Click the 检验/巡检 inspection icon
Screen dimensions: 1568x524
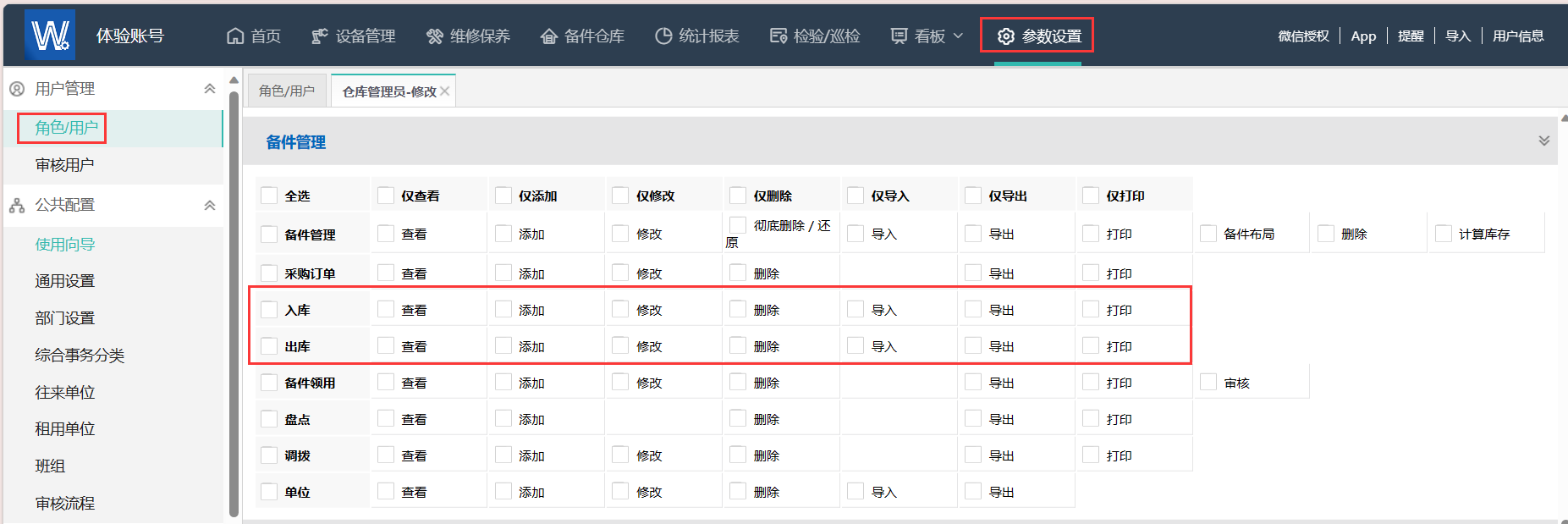778,36
